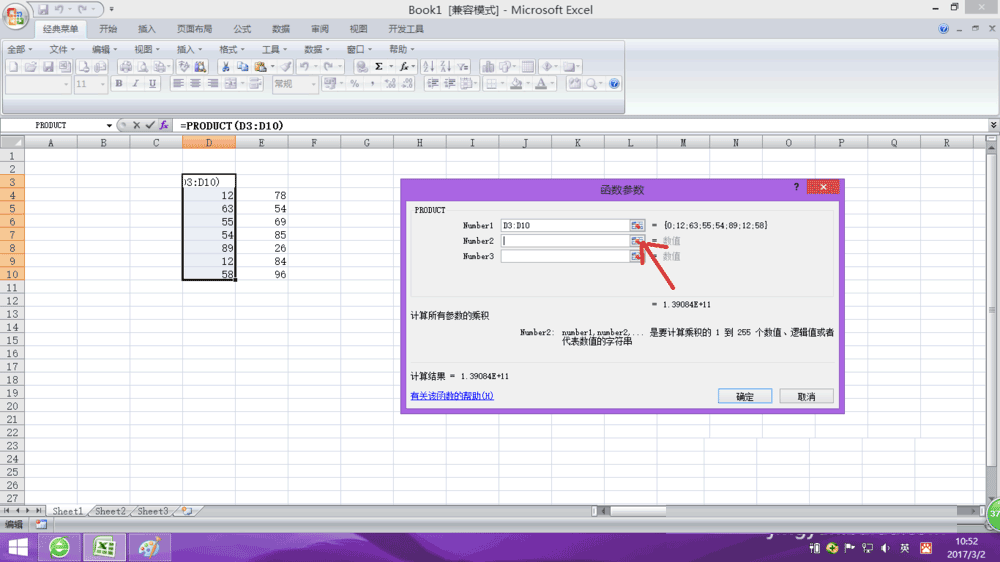Click the Open file toolbar icon
The image size is (1000, 562).
(x=31, y=66)
